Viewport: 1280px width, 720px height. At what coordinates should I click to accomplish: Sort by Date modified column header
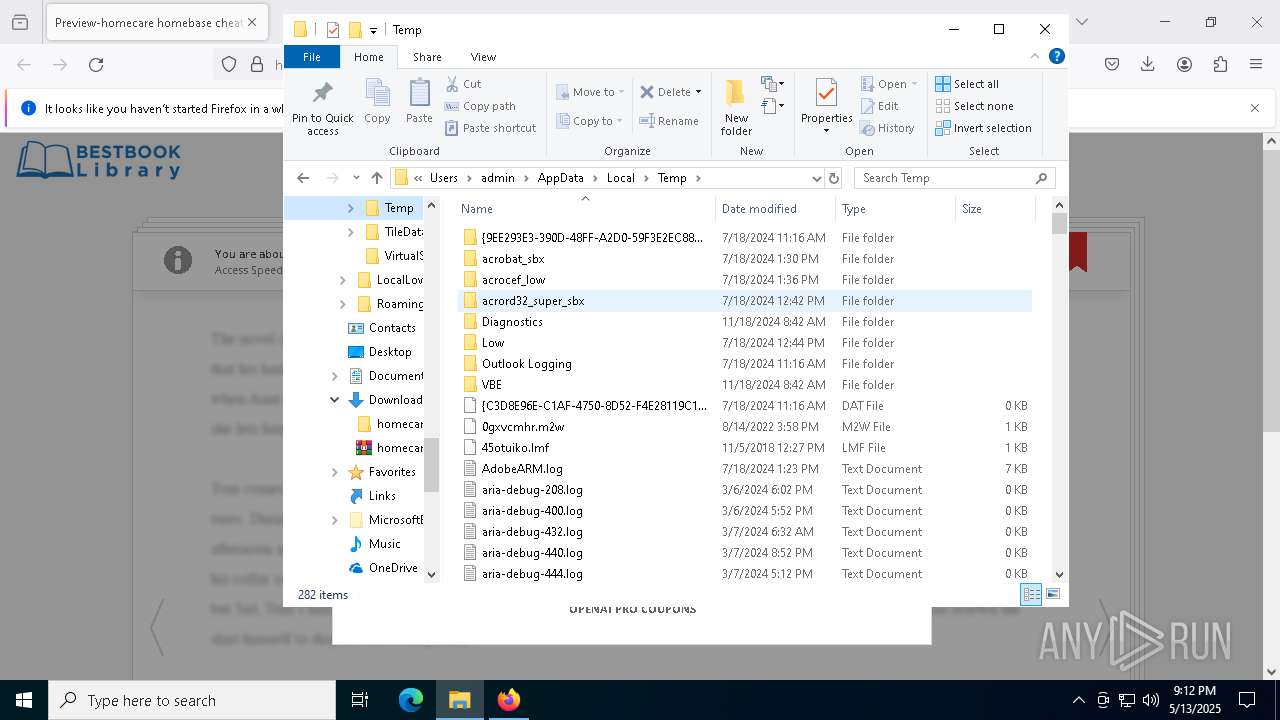(x=775, y=209)
